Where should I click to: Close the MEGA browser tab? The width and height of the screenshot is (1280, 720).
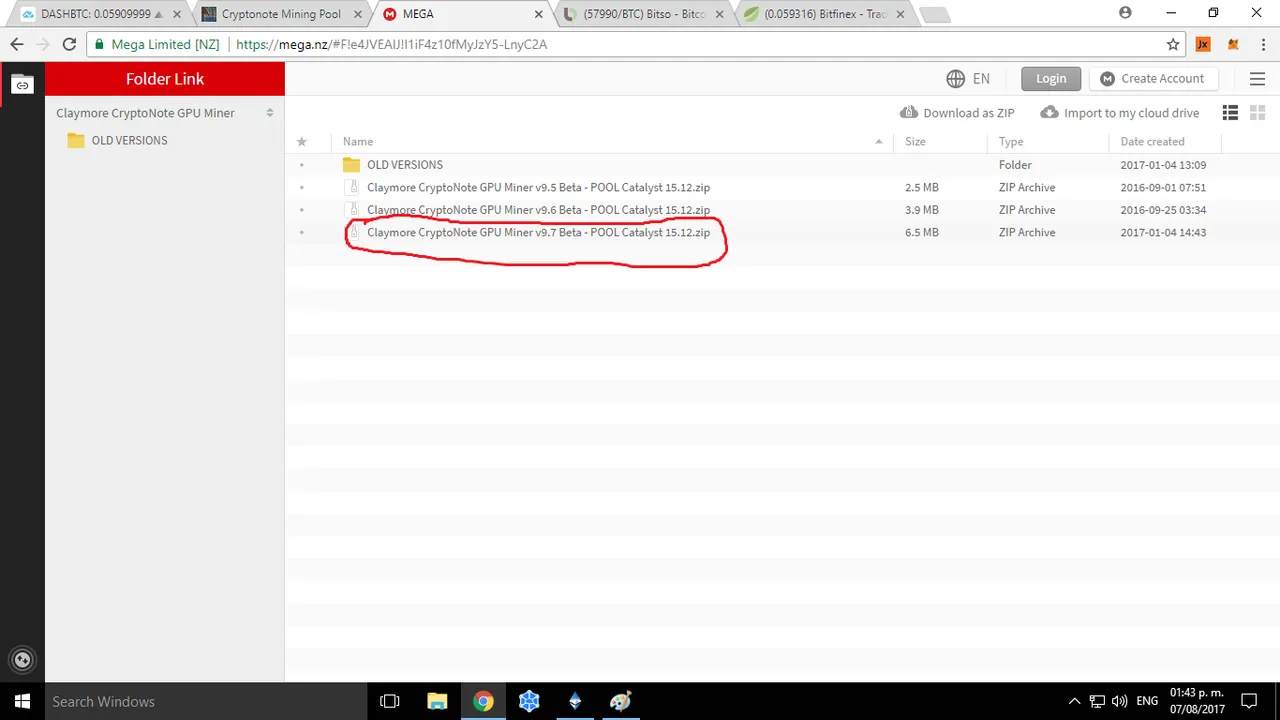pos(539,14)
